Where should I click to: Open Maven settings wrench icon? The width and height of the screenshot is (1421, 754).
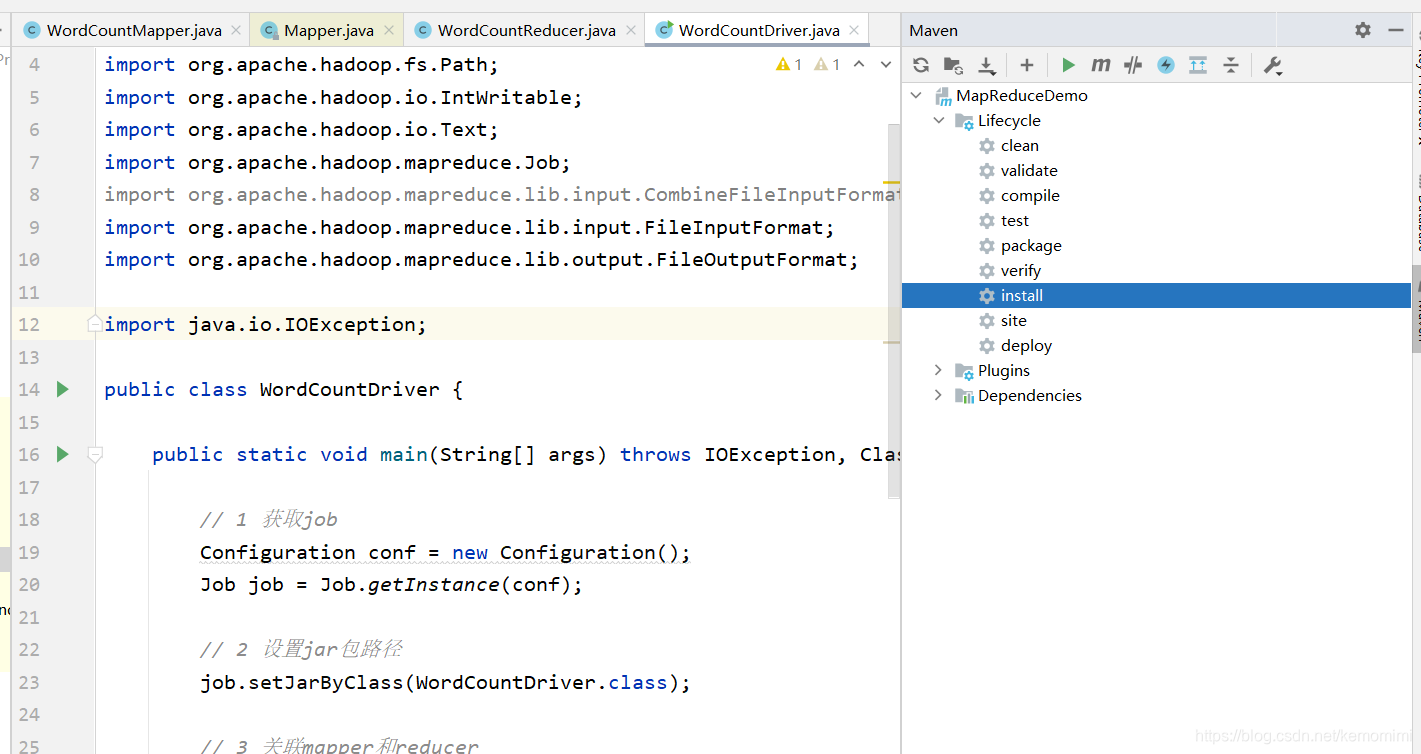pyautogui.click(x=1272, y=65)
